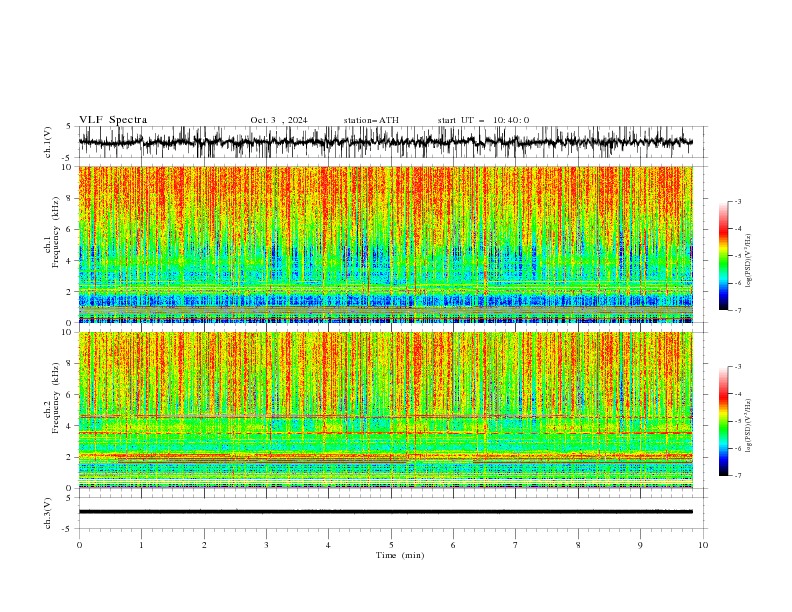This screenshot has width=792, height=612.
Task: Click time axis tick label '7'
Action: (516, 545)
